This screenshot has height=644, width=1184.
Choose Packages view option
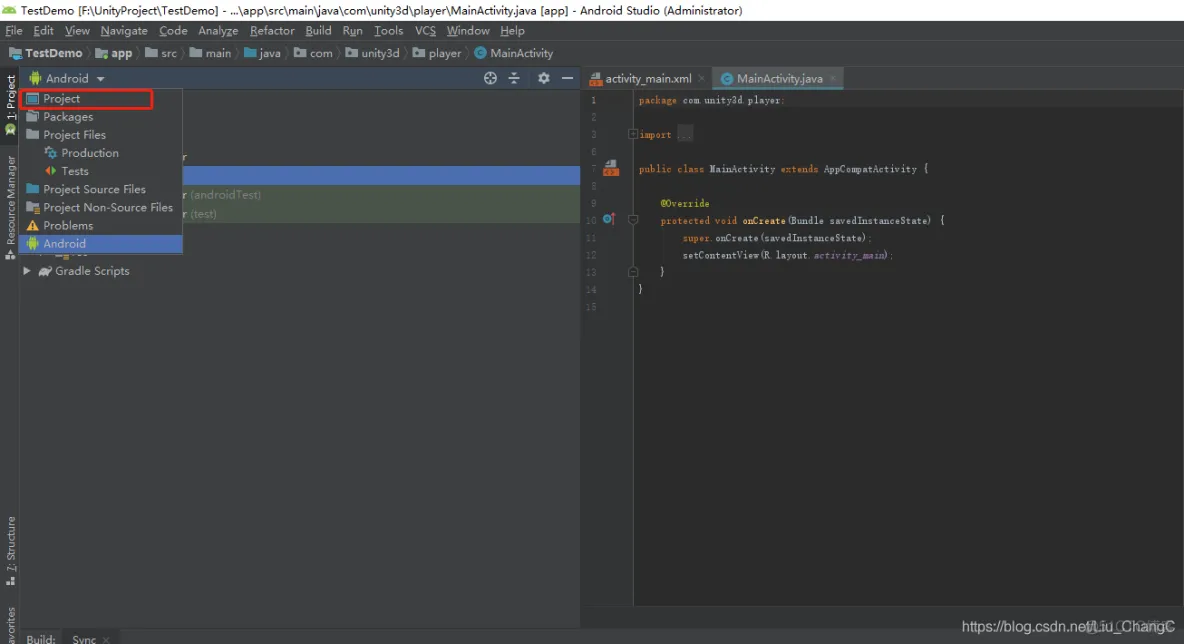(100, 117)
